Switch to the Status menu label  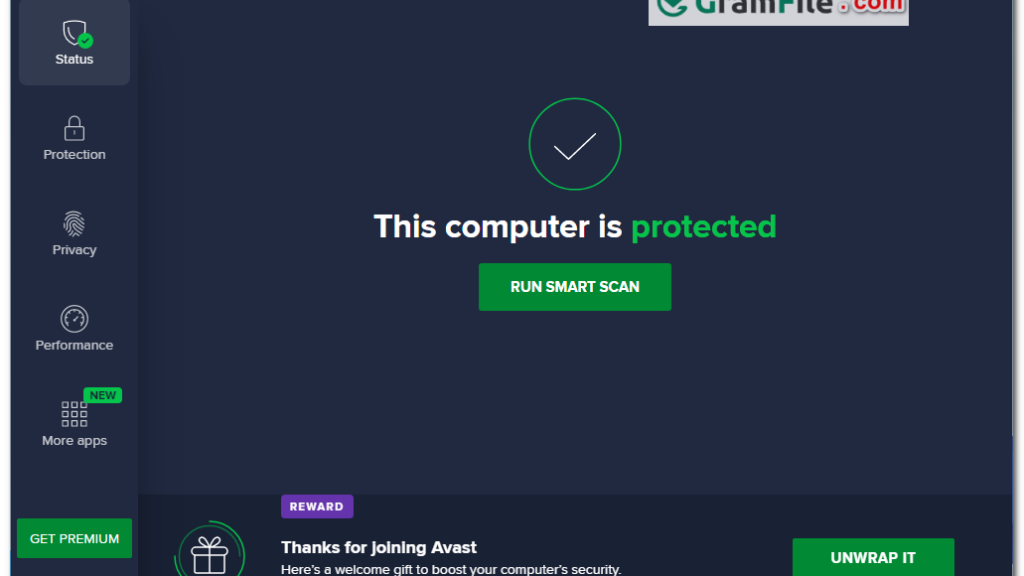tap(74, 59)
